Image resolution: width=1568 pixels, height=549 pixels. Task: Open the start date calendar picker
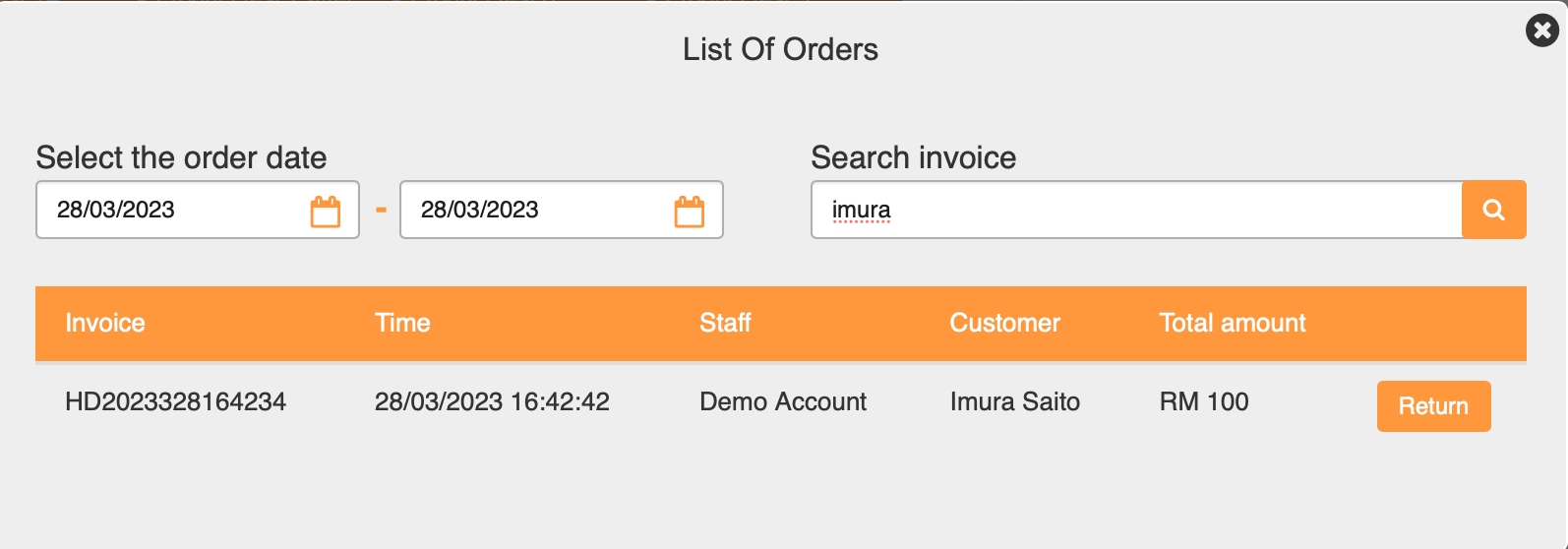[x=326, y=211]
